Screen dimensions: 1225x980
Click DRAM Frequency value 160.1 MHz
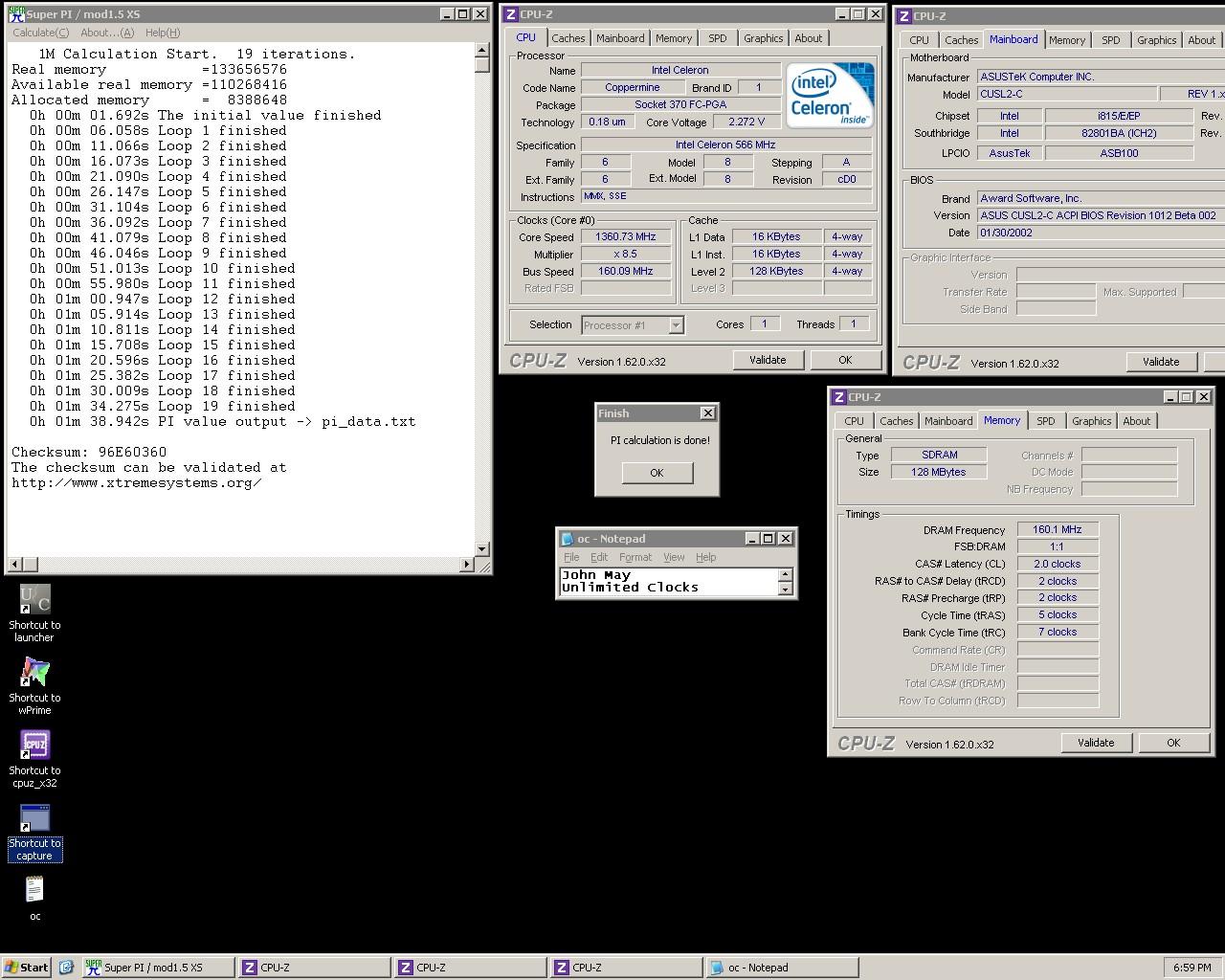tap(1057, 530)
